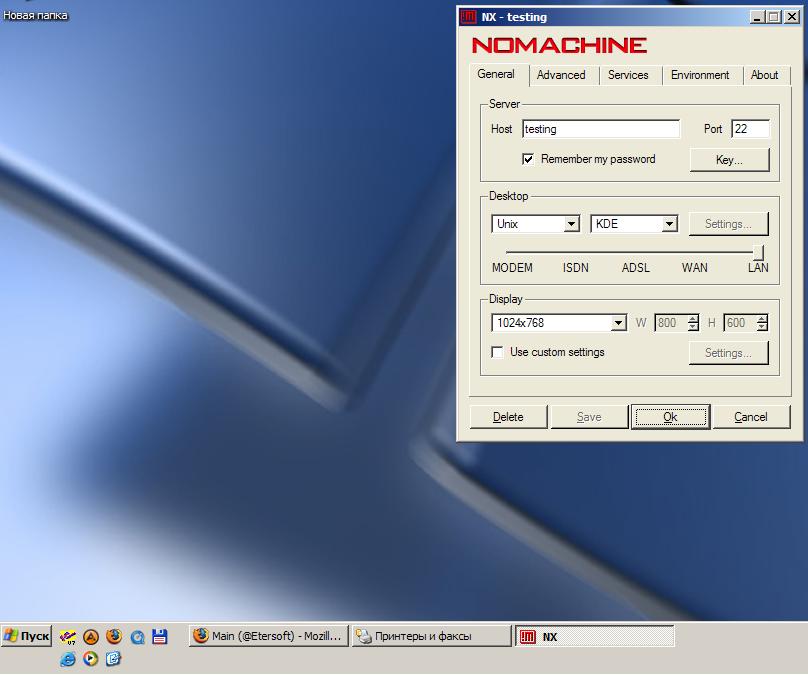The width and height of the screenshot is (808, 675).
Task: Launch Internet Explorer from quick launch
Action: (x=68, y=658)
